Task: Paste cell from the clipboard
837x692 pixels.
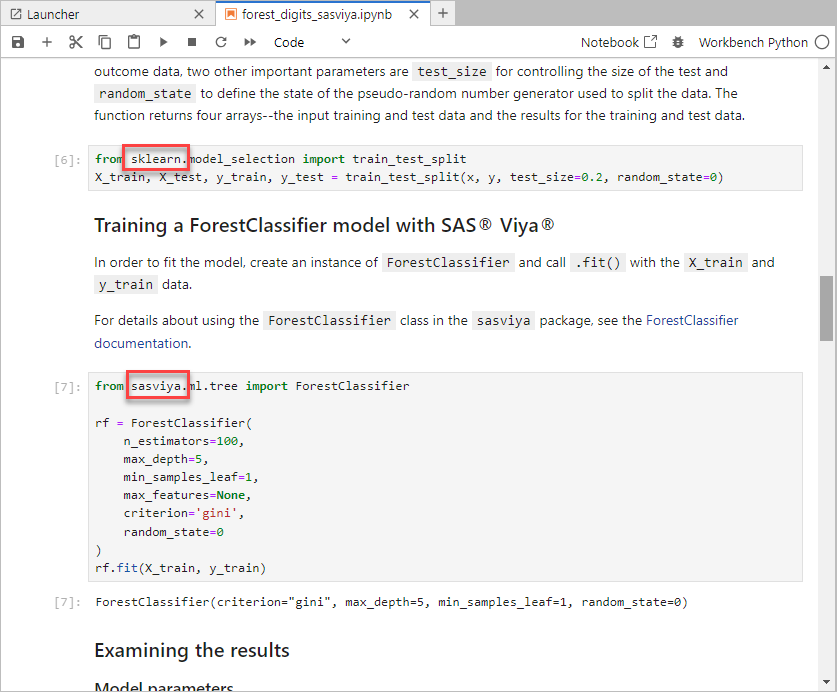Action: [x=134, y=42]
